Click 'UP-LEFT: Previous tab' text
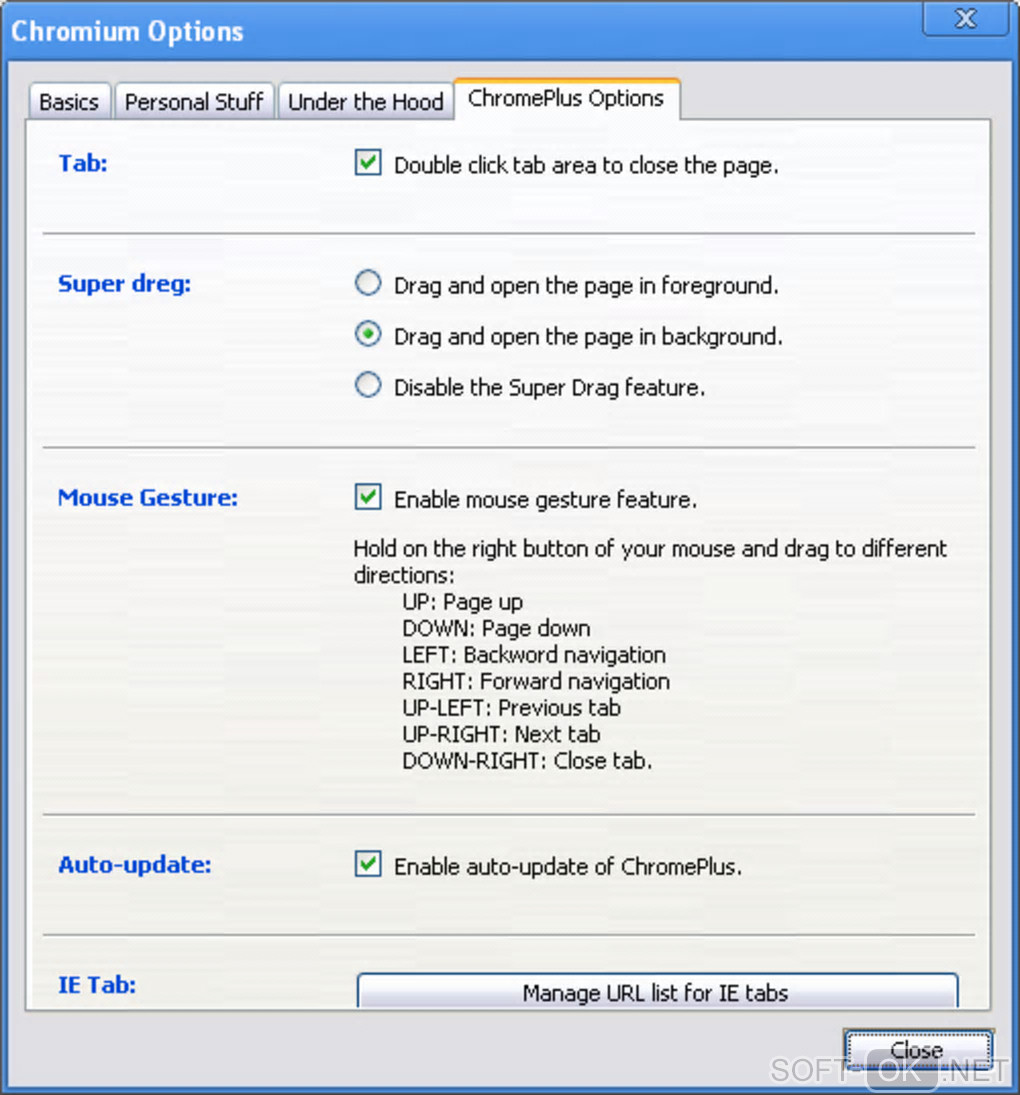 [x=512, y=708]
